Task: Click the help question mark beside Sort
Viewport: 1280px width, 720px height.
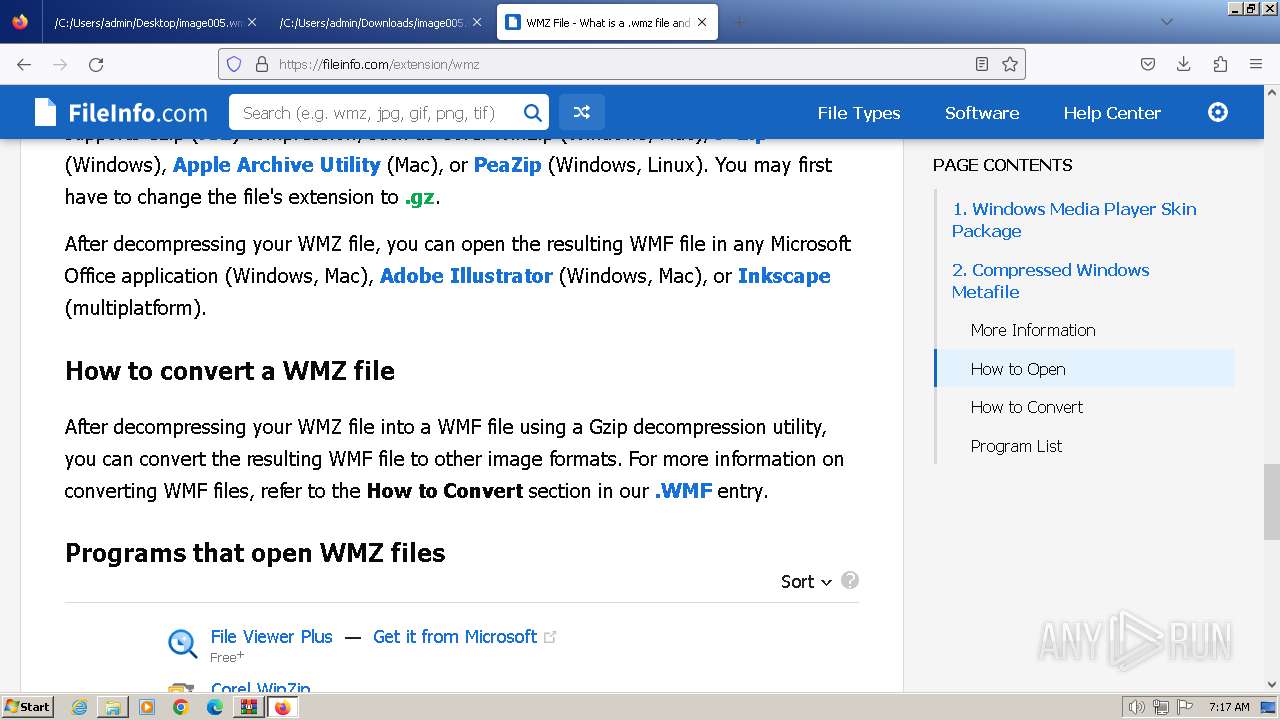Action: point(850,580)
